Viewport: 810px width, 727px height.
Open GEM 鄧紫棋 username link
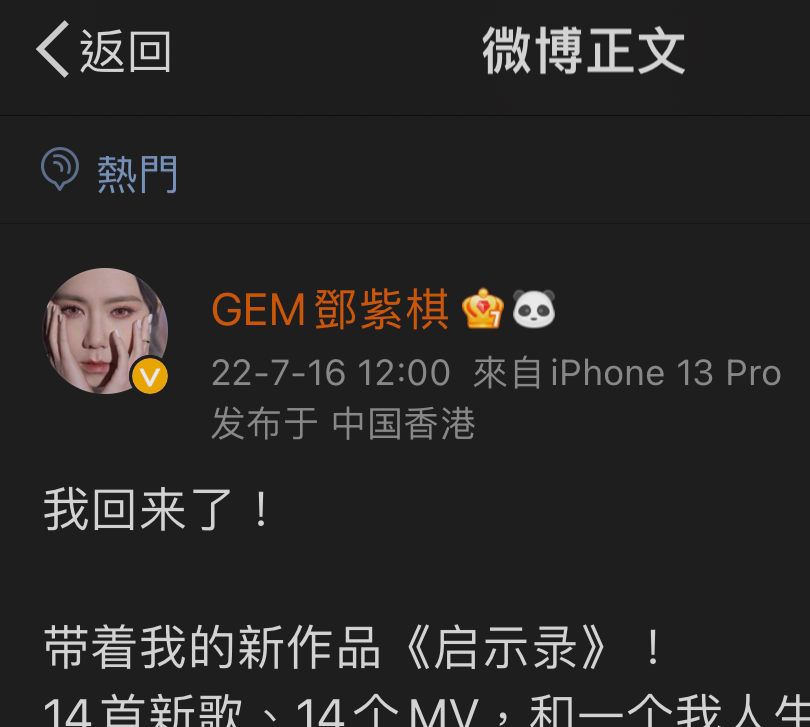point(330,310)
